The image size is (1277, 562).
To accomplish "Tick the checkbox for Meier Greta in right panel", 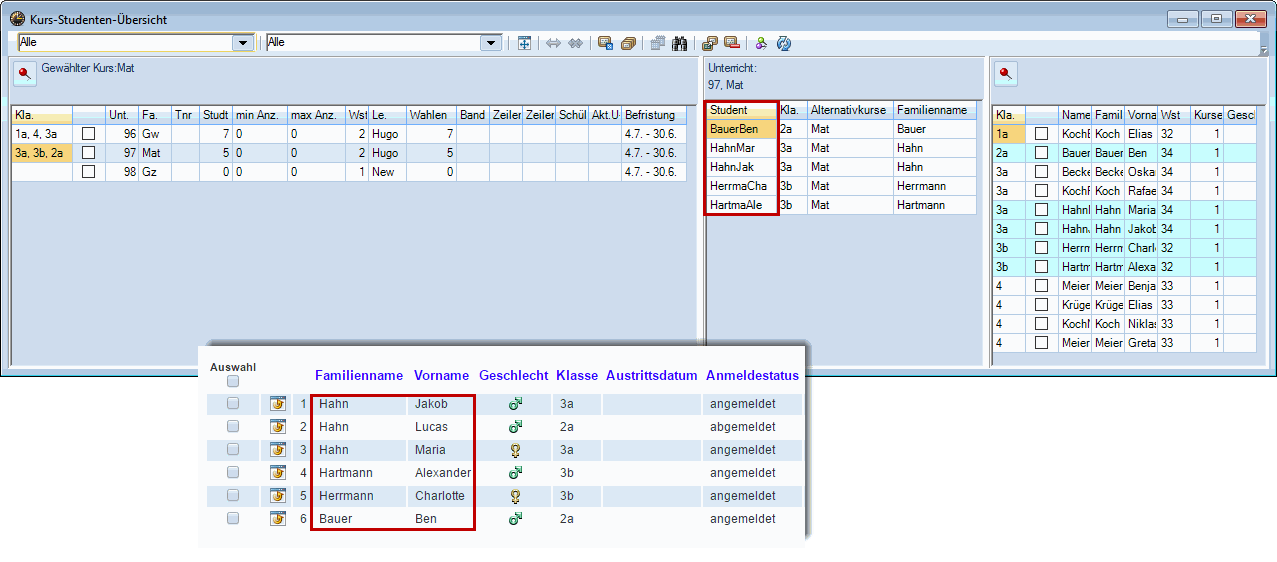I will coord(1041,343).
